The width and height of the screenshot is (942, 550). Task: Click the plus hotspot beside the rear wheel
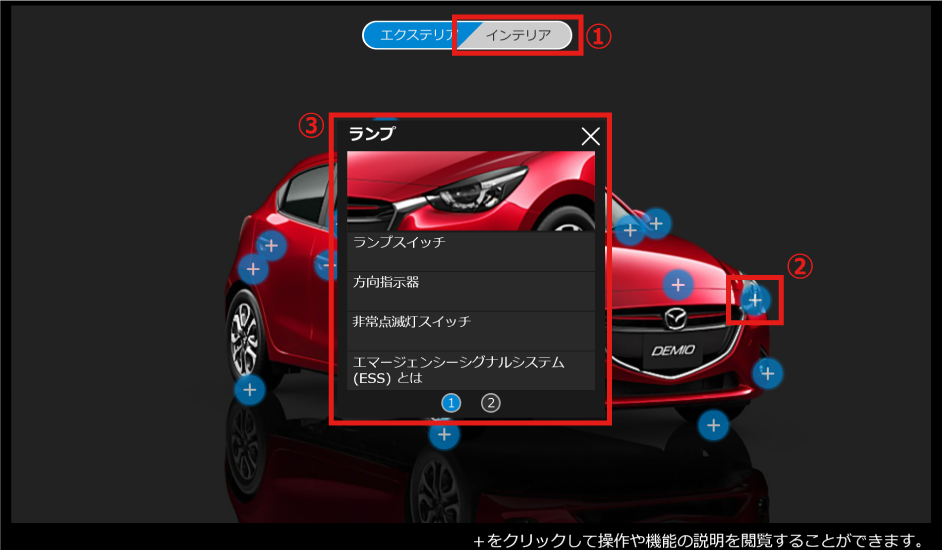coord(249,389)
